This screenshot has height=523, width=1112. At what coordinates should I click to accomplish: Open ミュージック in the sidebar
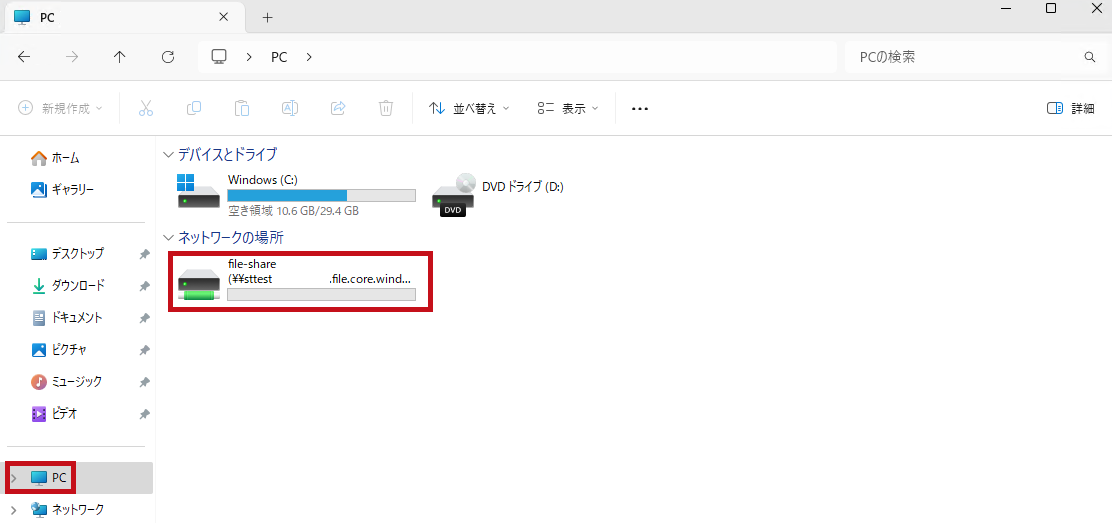[67, 381]
